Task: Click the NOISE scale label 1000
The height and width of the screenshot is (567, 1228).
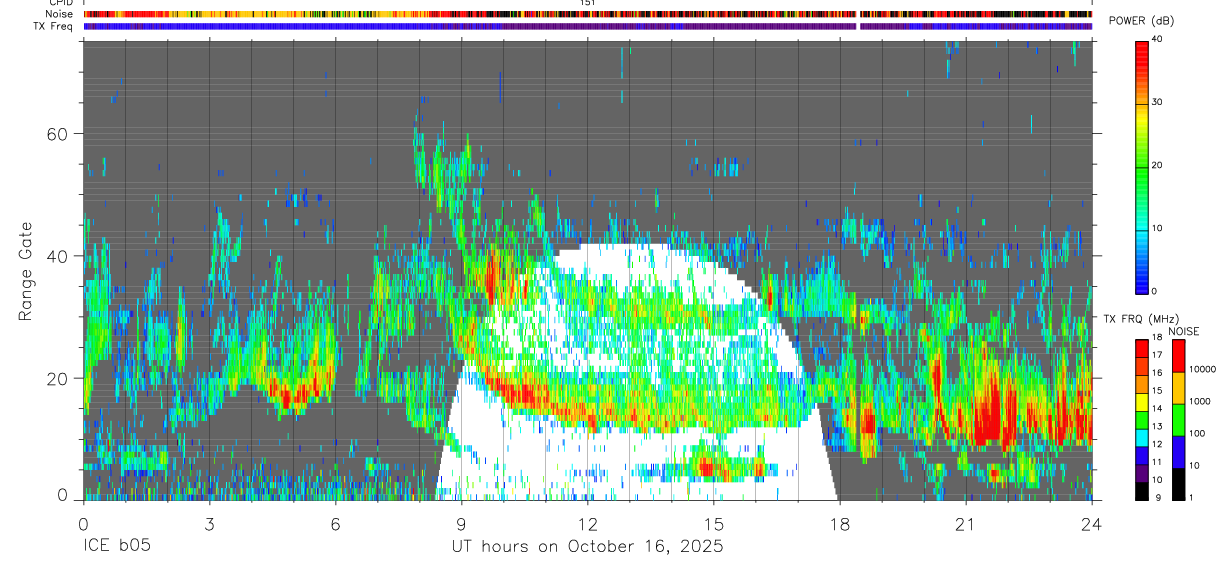Action: pyautogui.click(x=1200, y=402)
